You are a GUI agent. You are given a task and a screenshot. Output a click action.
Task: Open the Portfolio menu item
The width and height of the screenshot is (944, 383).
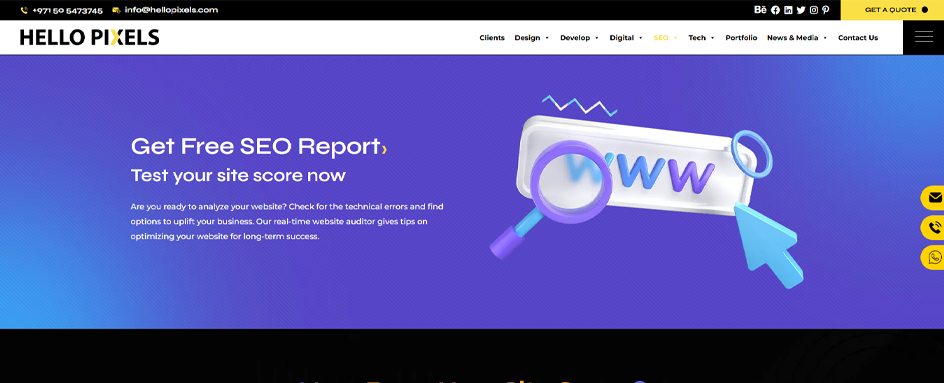[x=741, y=37]
